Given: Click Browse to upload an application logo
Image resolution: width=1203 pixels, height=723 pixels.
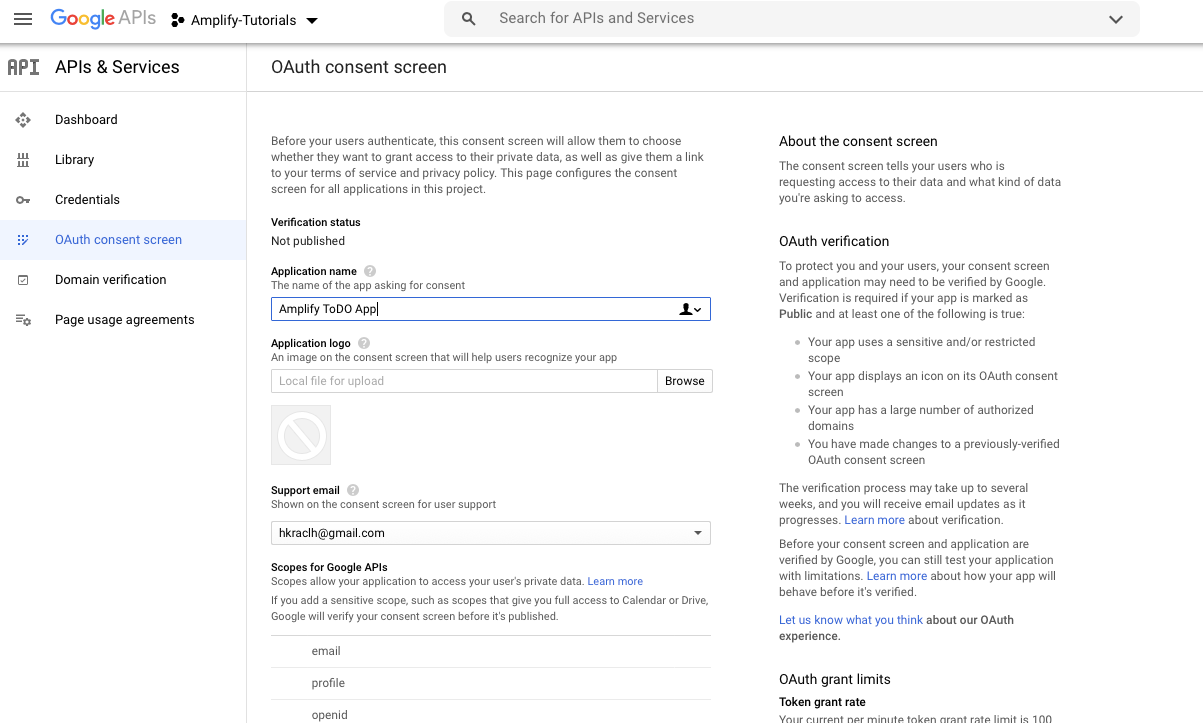Looking at the screenshot, I should (684, 380).
